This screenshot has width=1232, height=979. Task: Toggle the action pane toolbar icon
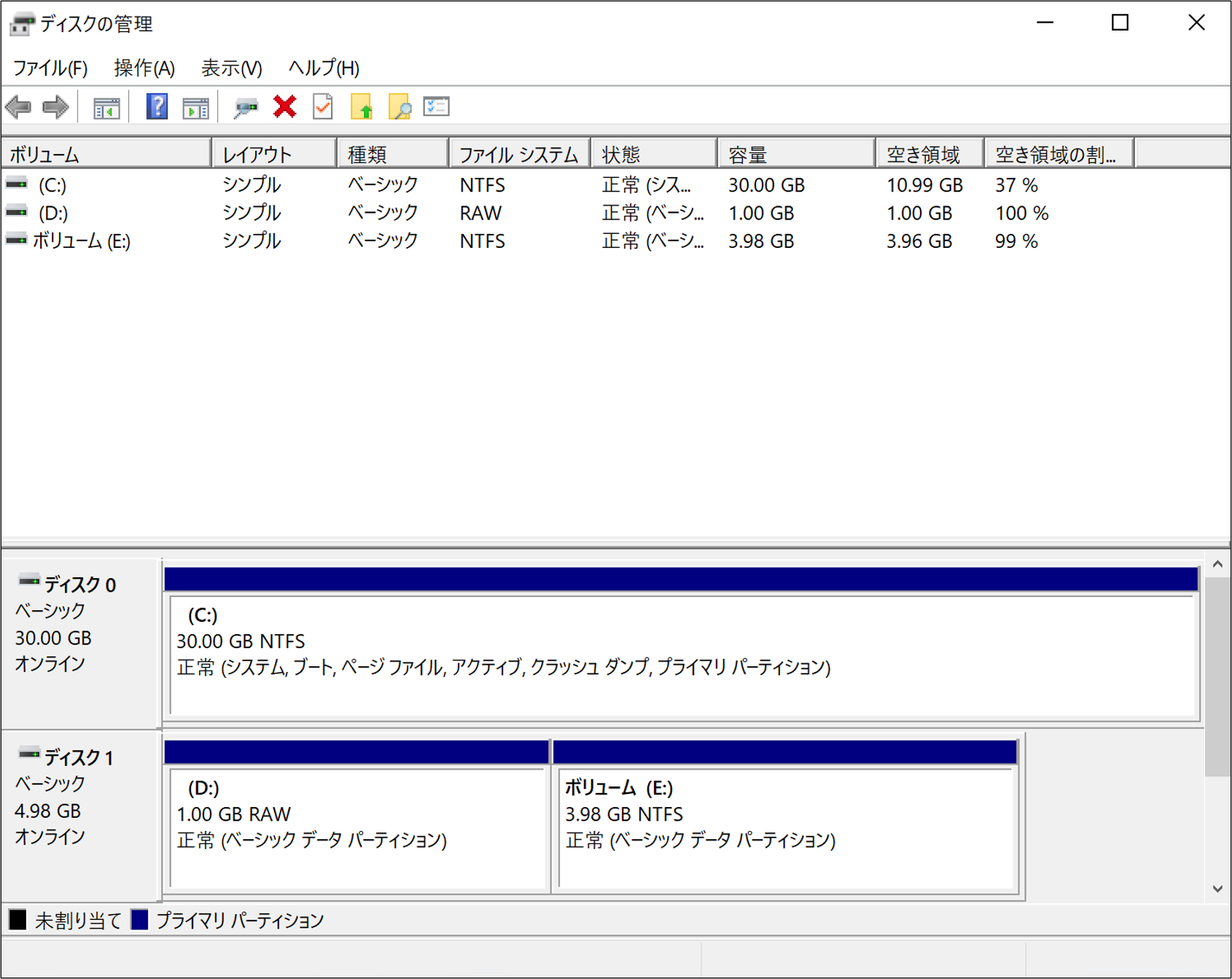(x=195, y=108)
